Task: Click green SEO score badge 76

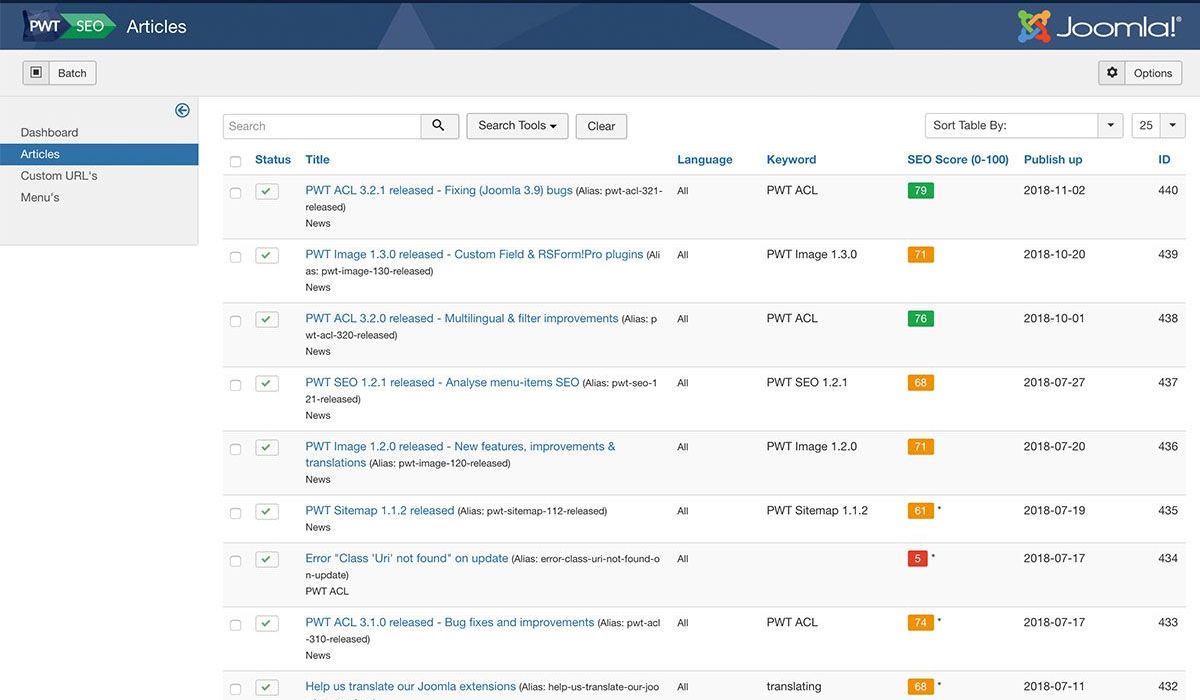Action: coord(920,318)
